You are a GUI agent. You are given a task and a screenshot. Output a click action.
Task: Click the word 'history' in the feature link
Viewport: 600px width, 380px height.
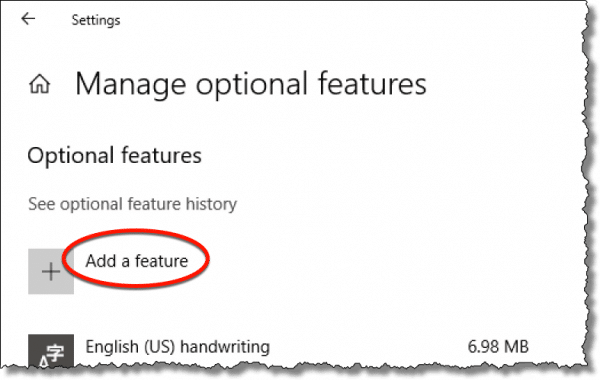tap(211, 204)
